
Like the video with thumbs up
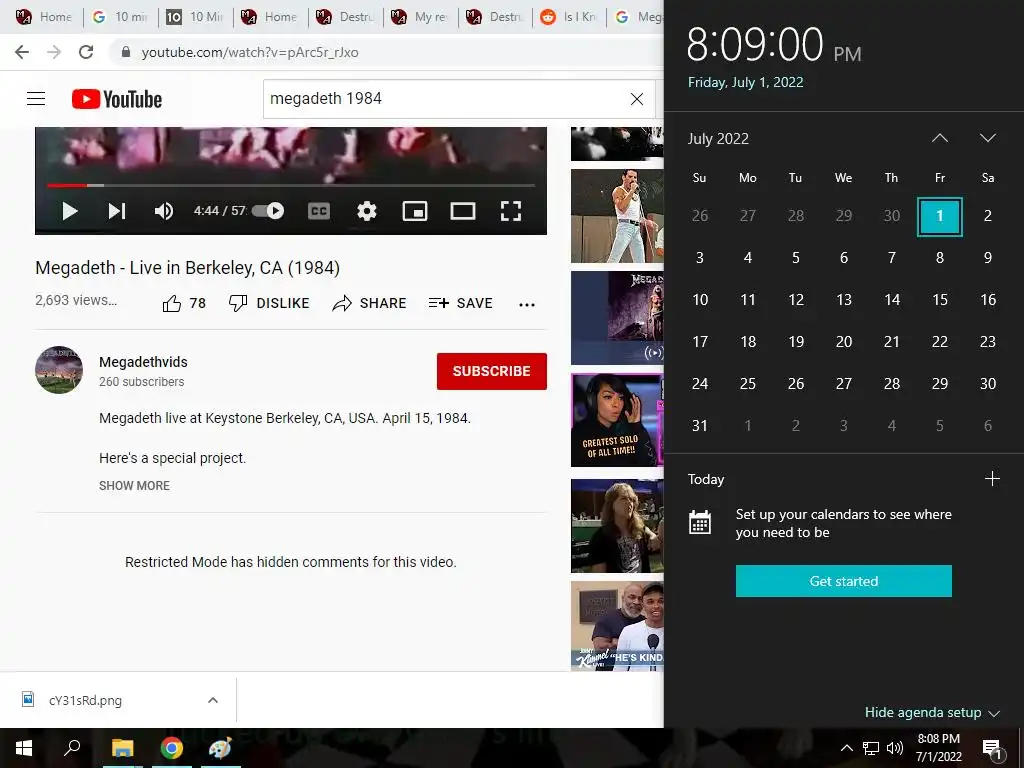pos(184,303)
